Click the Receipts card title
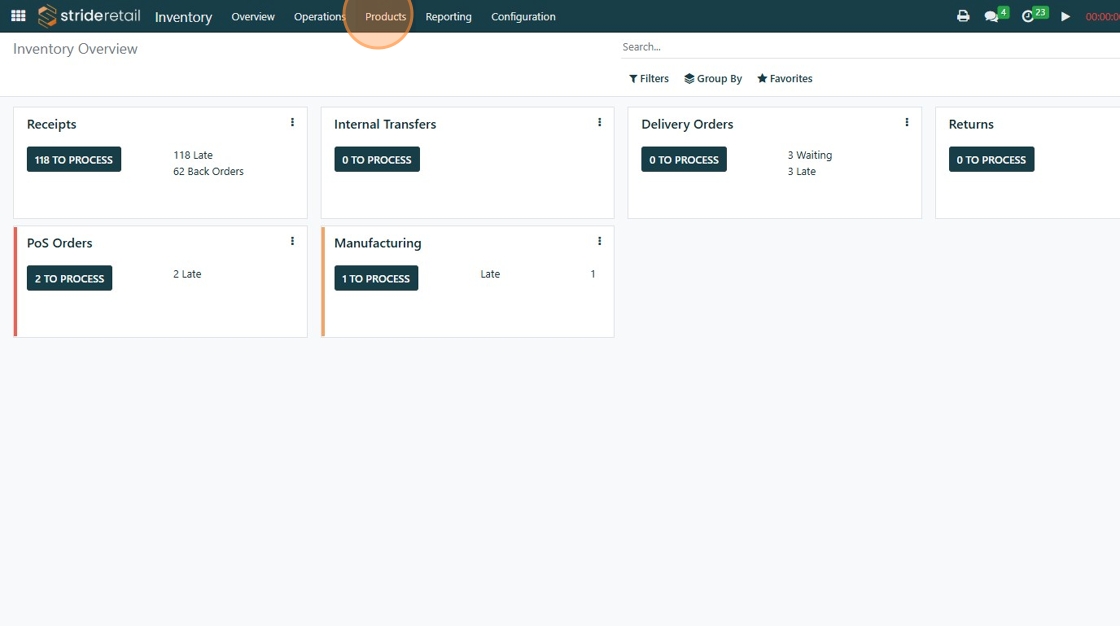The height and width of the screenshot is (626, 1120). 51,124
